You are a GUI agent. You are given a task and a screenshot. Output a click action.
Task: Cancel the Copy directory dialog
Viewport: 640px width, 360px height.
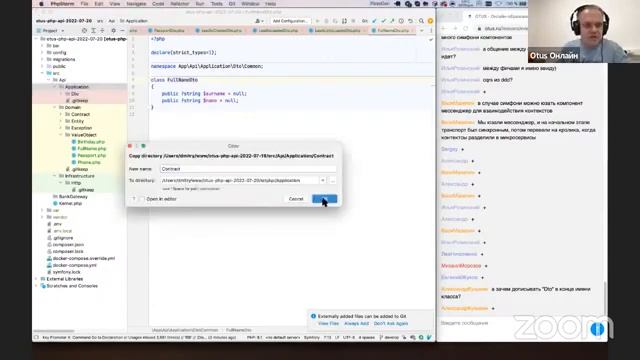coord(296,199)
